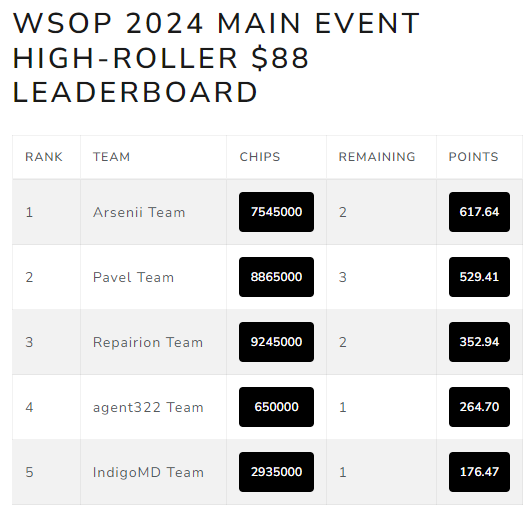532x518 pixels.
Task: Sort by the CHIPS column header
Action: coord(260,157)
